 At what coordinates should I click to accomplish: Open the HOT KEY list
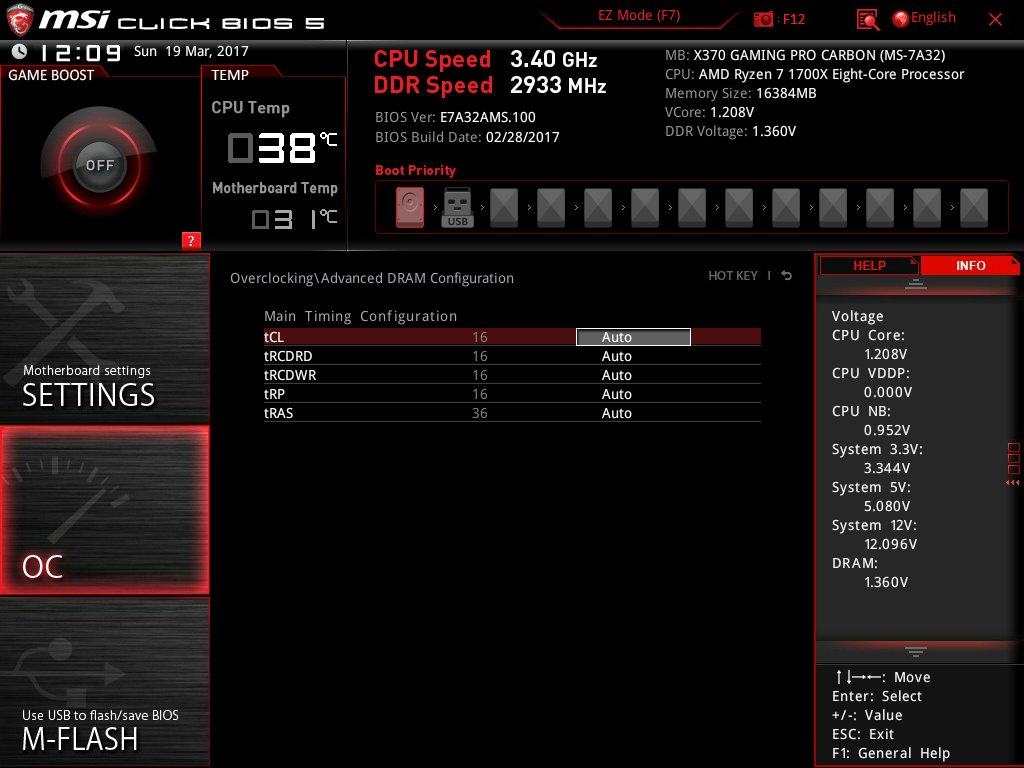coord(733,276)
